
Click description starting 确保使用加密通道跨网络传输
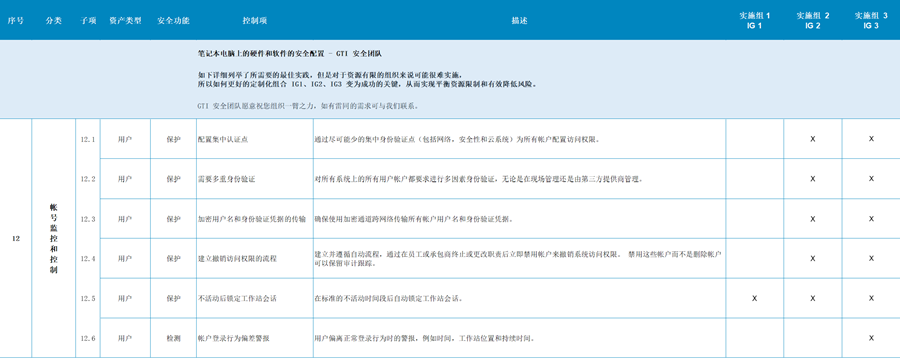[x=414, y=219]
